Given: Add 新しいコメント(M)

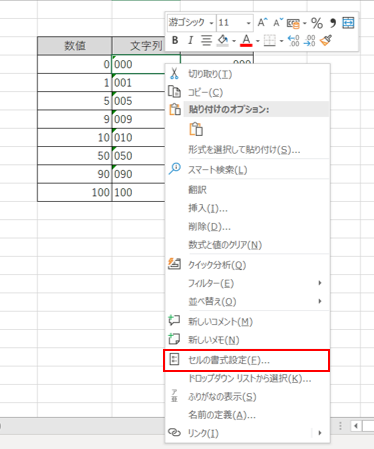Looking at the screenshot, I should [247, 321].
